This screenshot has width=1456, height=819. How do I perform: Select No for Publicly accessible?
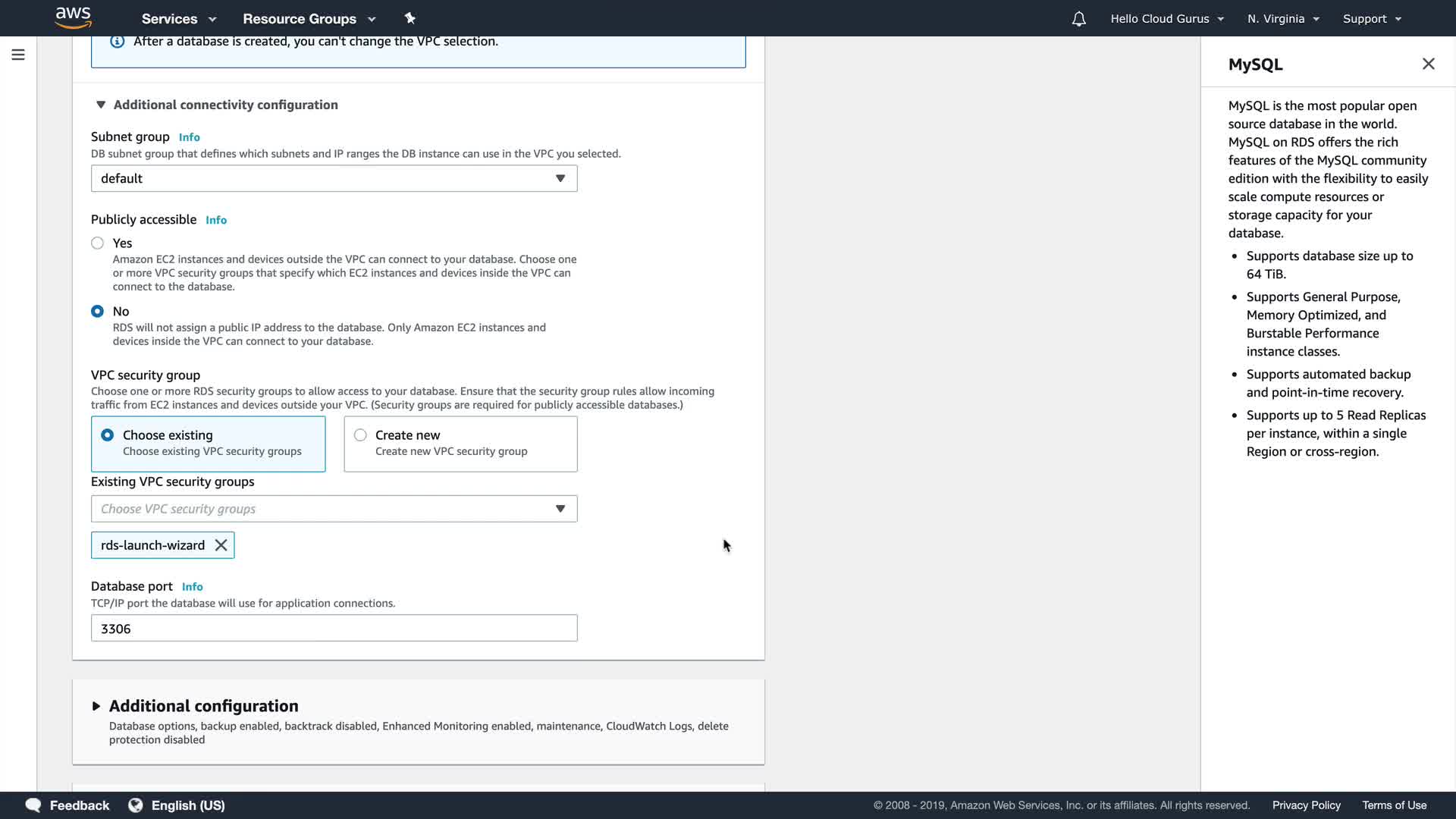click(97, 312)
